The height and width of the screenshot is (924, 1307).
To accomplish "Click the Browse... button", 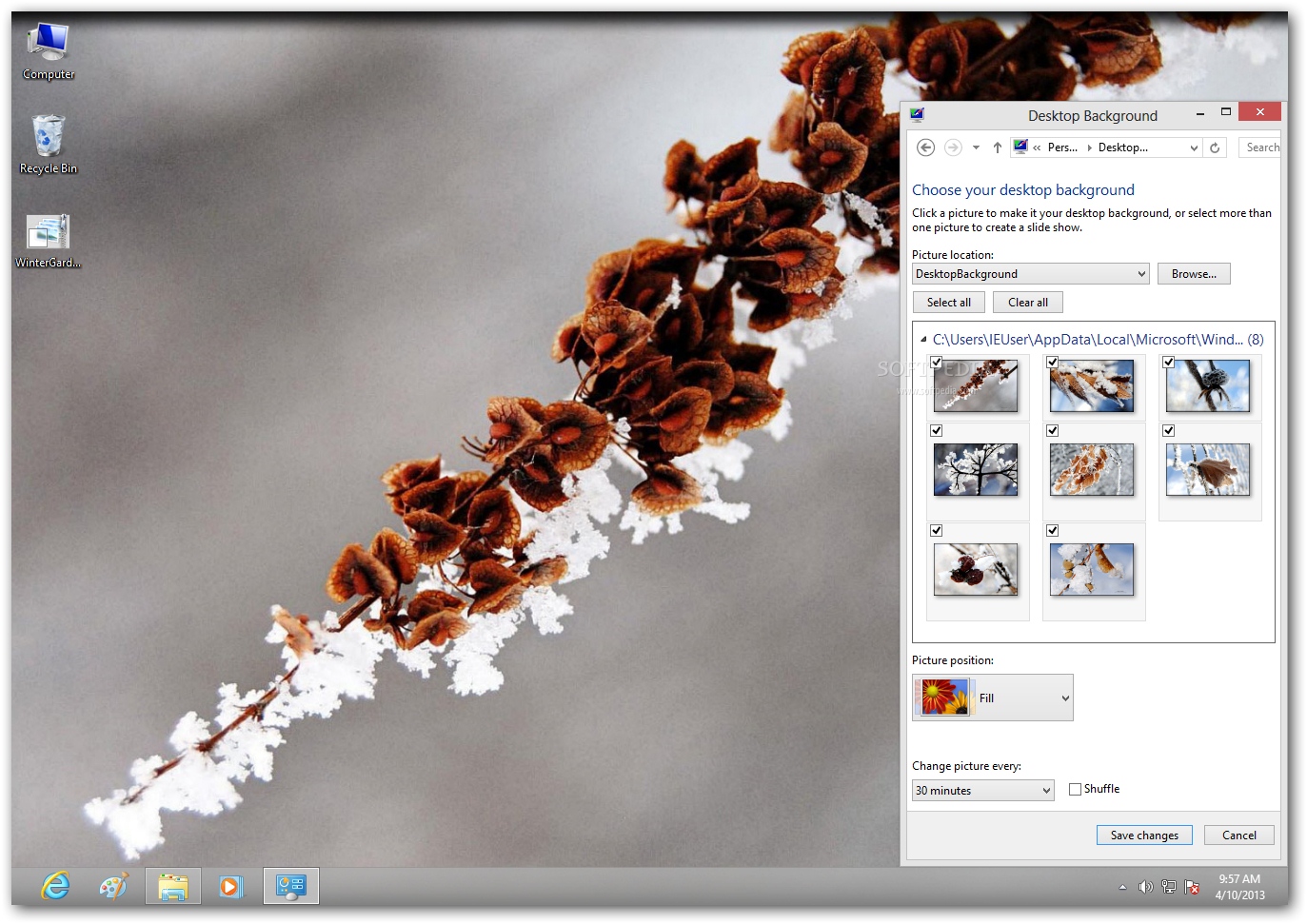I will [x=1194, y=274].
